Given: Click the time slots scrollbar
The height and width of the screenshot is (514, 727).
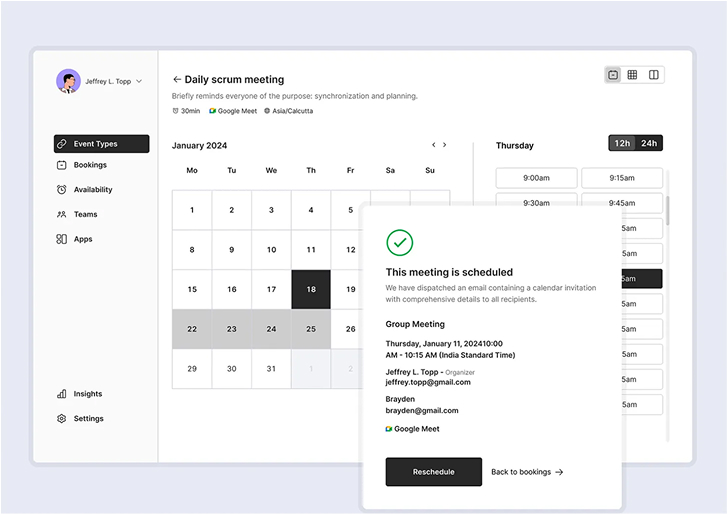Looking at the screenshot, I should coord(668,210).
